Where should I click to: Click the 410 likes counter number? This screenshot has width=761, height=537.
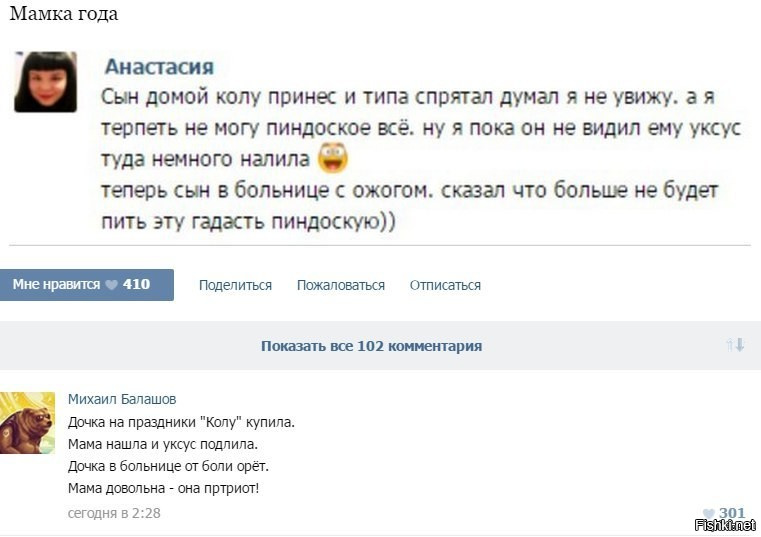pyautogui.click(x=136, y=285)
